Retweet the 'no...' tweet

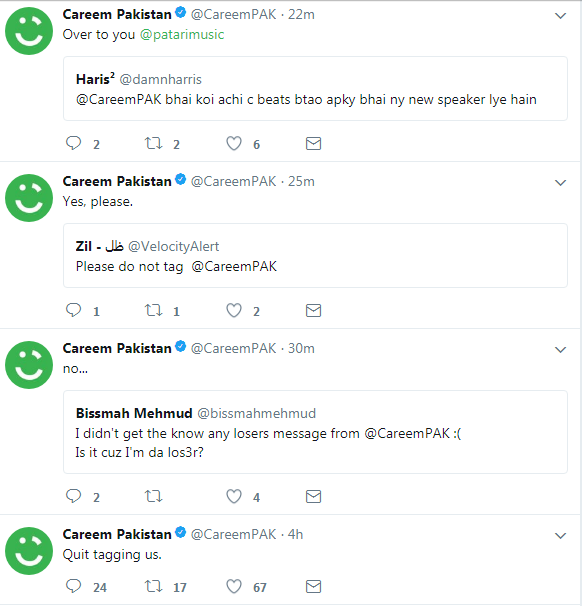[153, 496]
